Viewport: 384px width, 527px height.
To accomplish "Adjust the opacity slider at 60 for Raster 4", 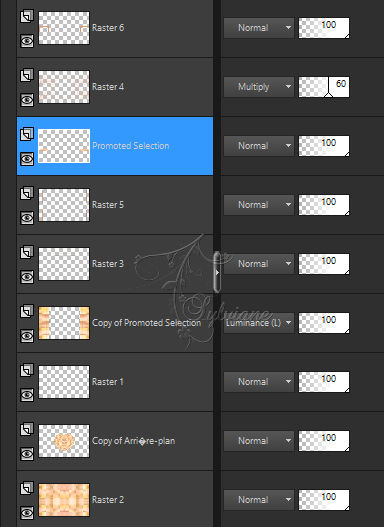I will coord(324,87).
